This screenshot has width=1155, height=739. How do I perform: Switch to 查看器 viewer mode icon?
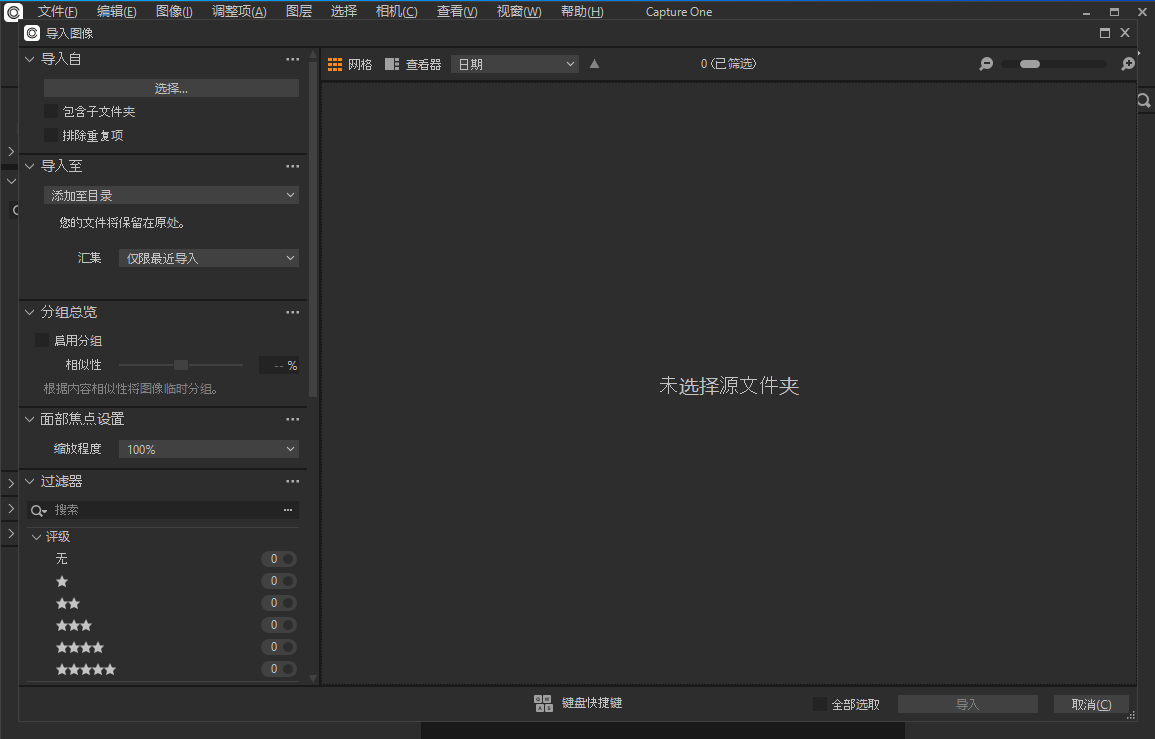pos(392,63)
